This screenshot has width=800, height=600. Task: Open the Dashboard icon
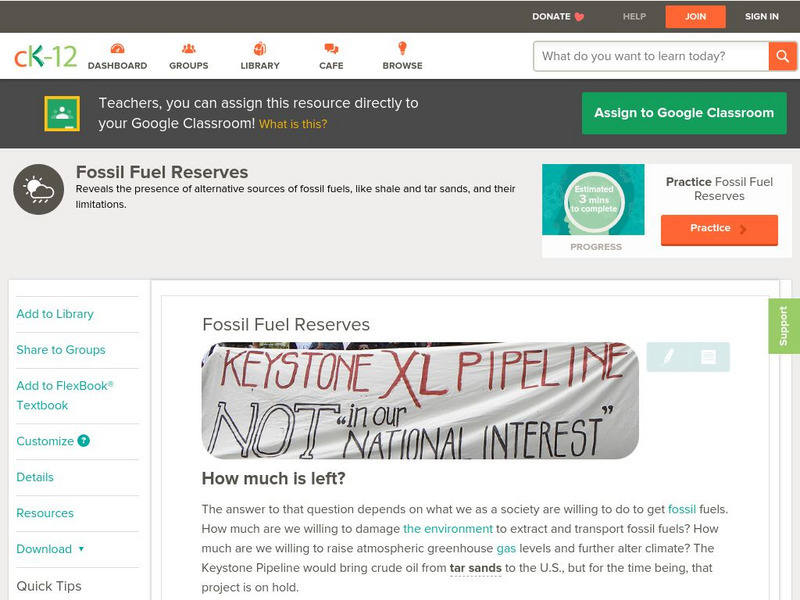click(117, 50)
